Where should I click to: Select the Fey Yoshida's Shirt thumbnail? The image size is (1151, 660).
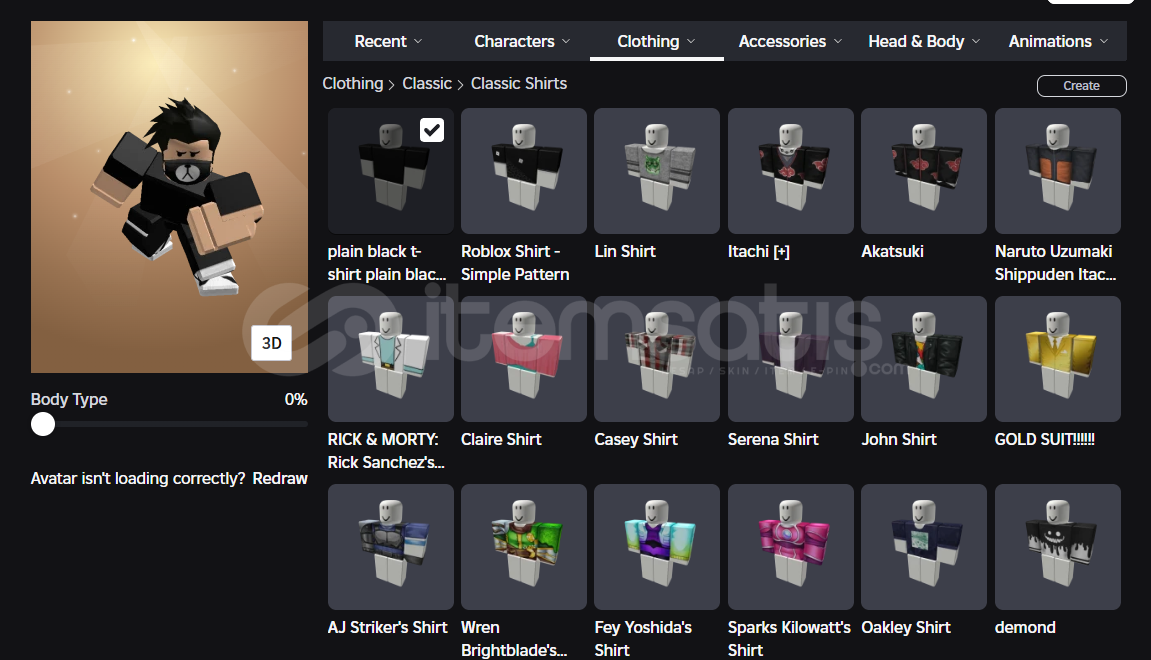pyautogui.click(x=657, y=547)
